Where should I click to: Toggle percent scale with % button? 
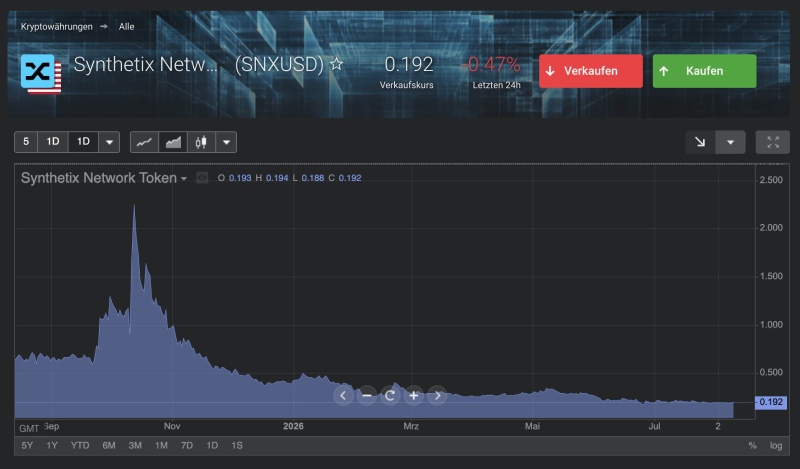point(752,446)
